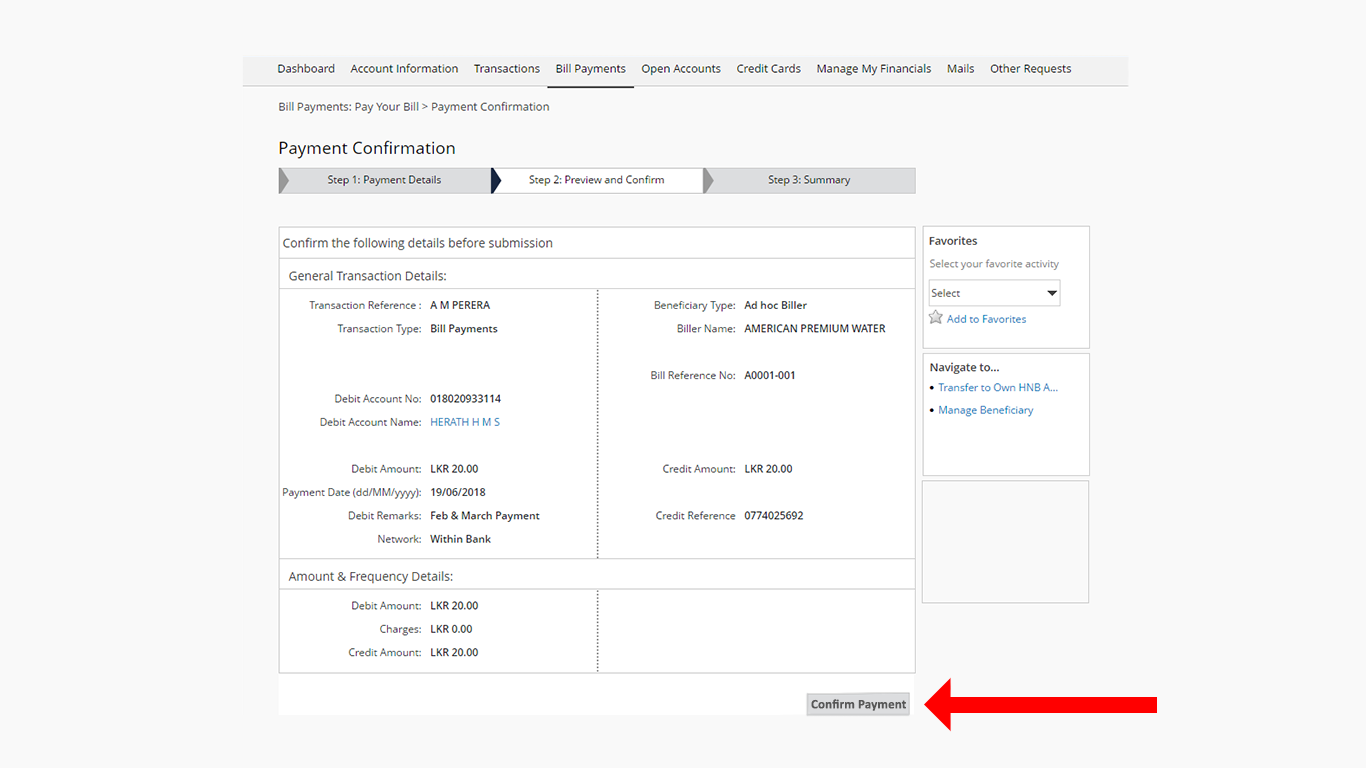Screen dimensions: 1366x768
Task: Click bill reference number A0001-001
Action: point(770,376)
